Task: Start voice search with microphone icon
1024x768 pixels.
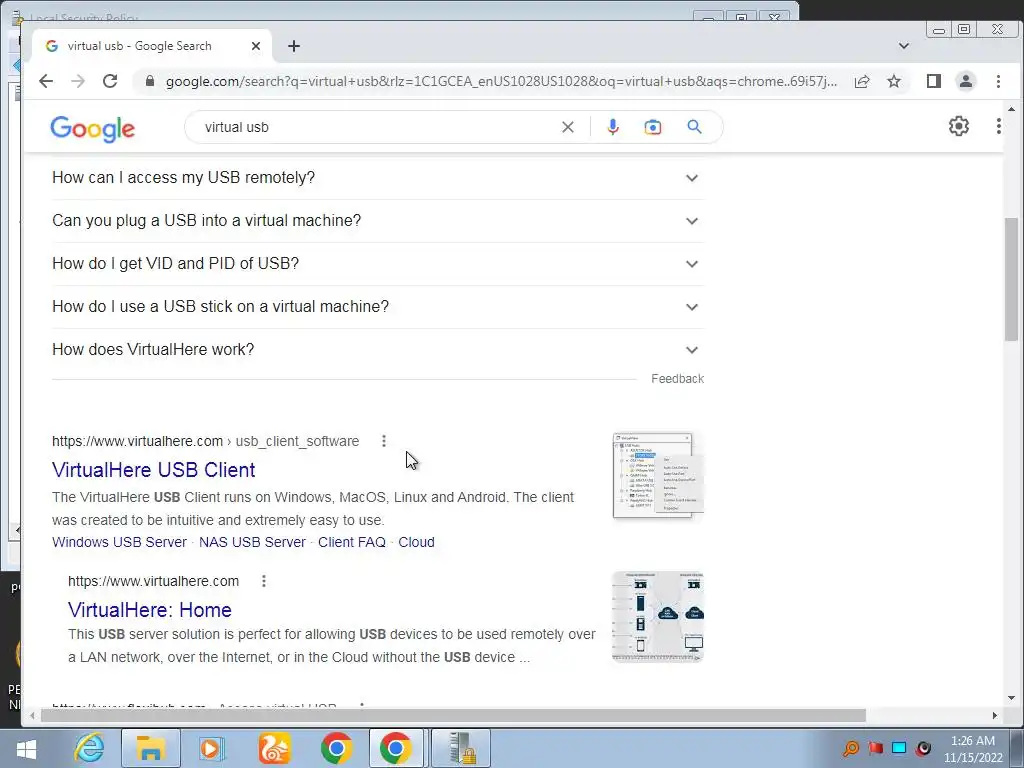Action: click(613, 127)
